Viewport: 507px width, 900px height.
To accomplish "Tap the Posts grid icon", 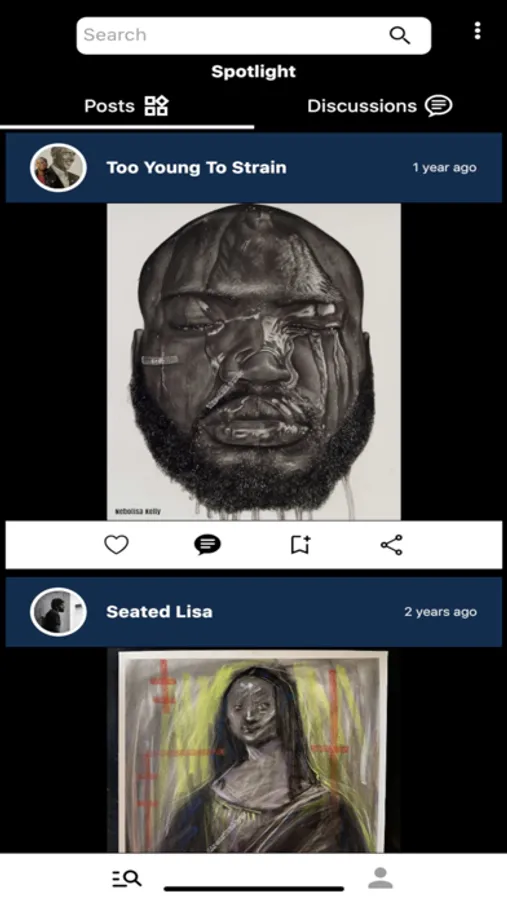I will (156, 106).
